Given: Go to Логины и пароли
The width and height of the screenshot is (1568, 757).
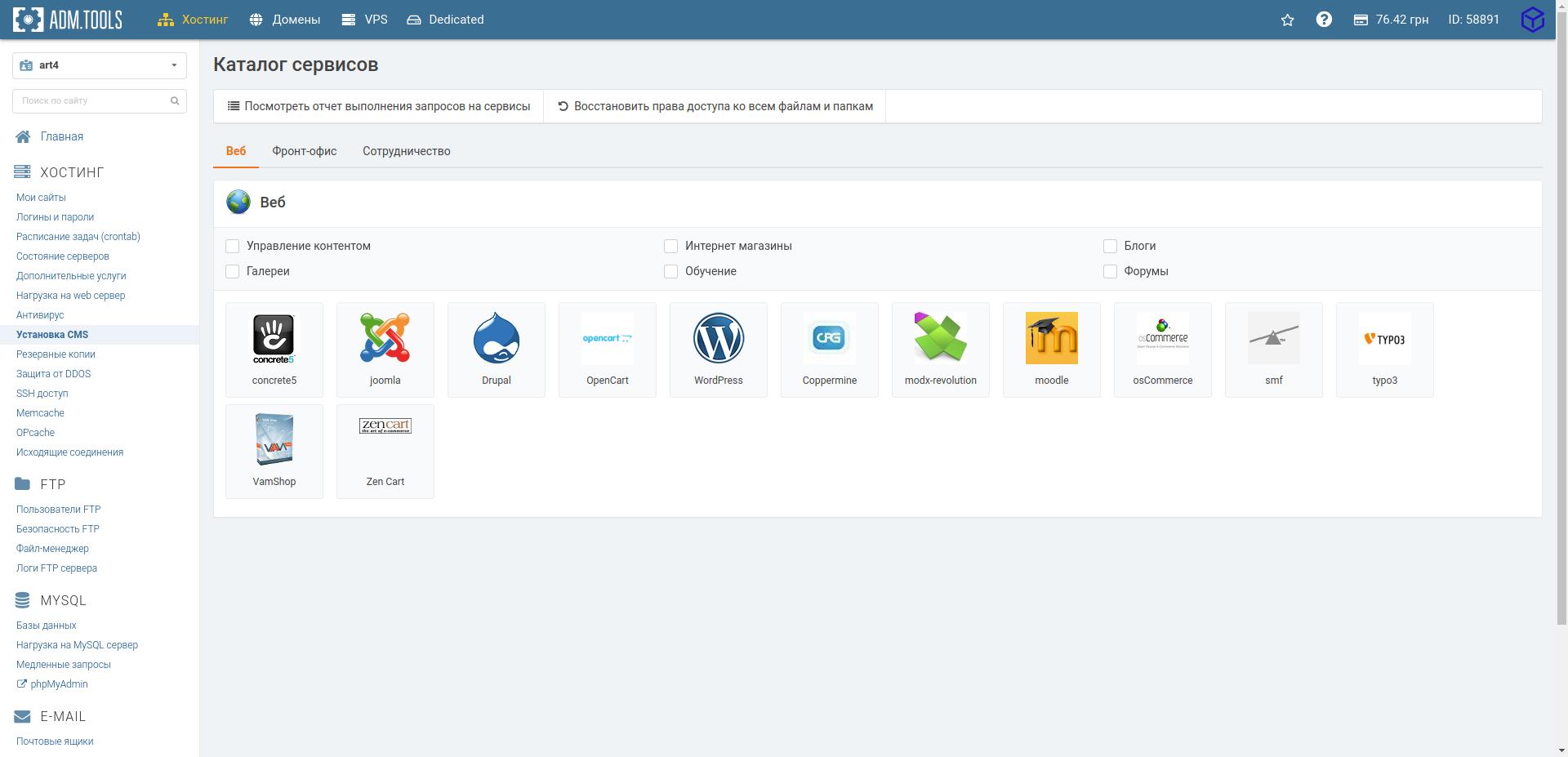Looking at the screenshot, I should click(x=56, y=217).
